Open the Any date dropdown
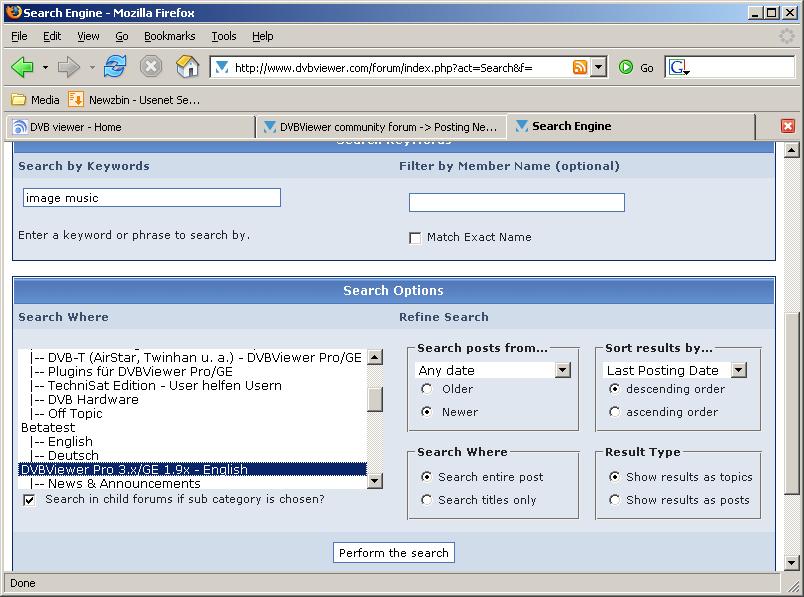Screen dimensions: 804x597 [493, 370]
